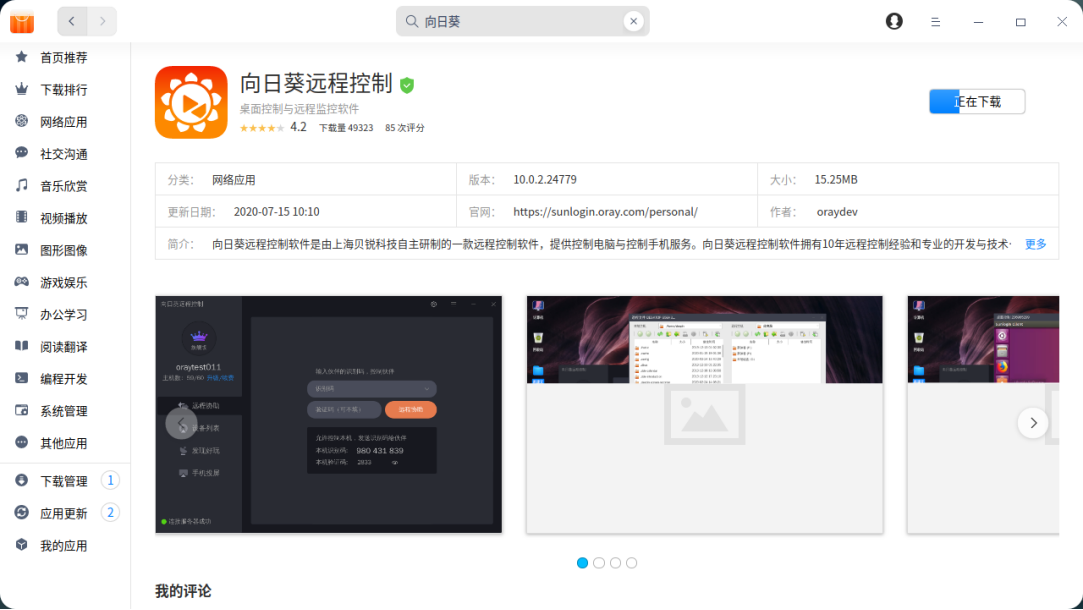
Task: Select 下载排行 crown icon in sidebar
Action: click(x=21, y=88)
